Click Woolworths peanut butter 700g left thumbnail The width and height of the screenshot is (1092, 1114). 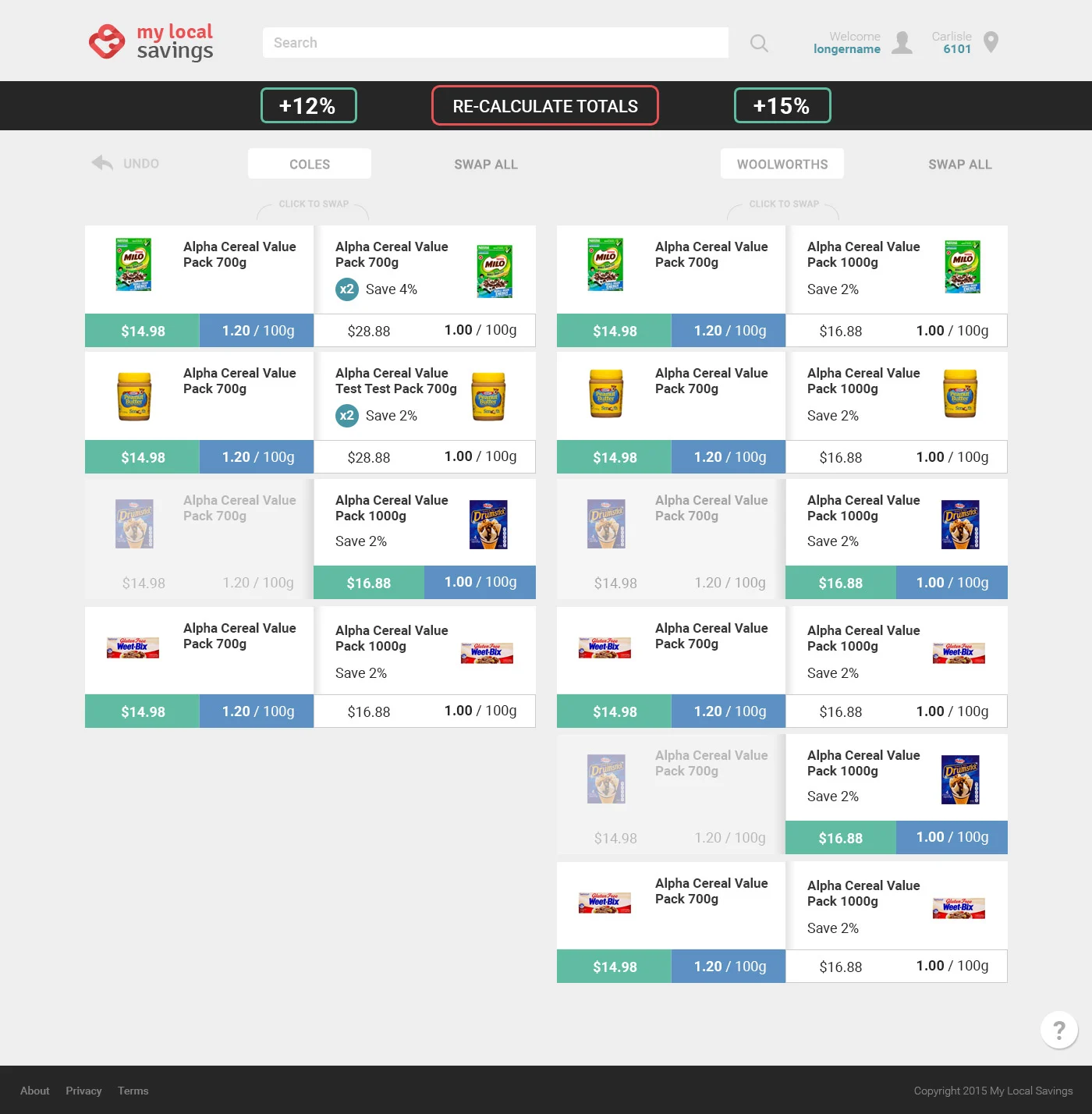tap(606, 394)
